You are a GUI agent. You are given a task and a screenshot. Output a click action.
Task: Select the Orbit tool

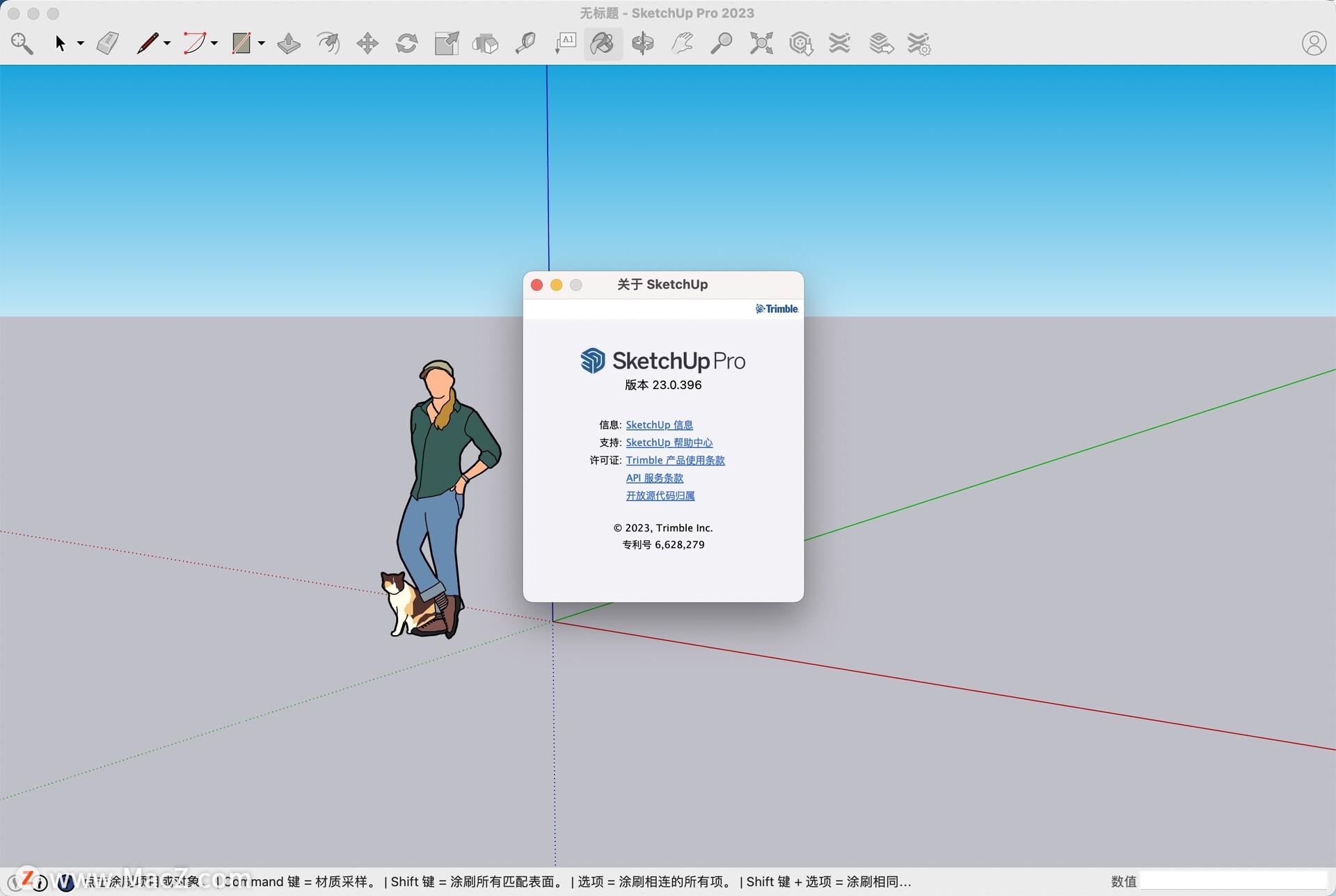[642, 43]
